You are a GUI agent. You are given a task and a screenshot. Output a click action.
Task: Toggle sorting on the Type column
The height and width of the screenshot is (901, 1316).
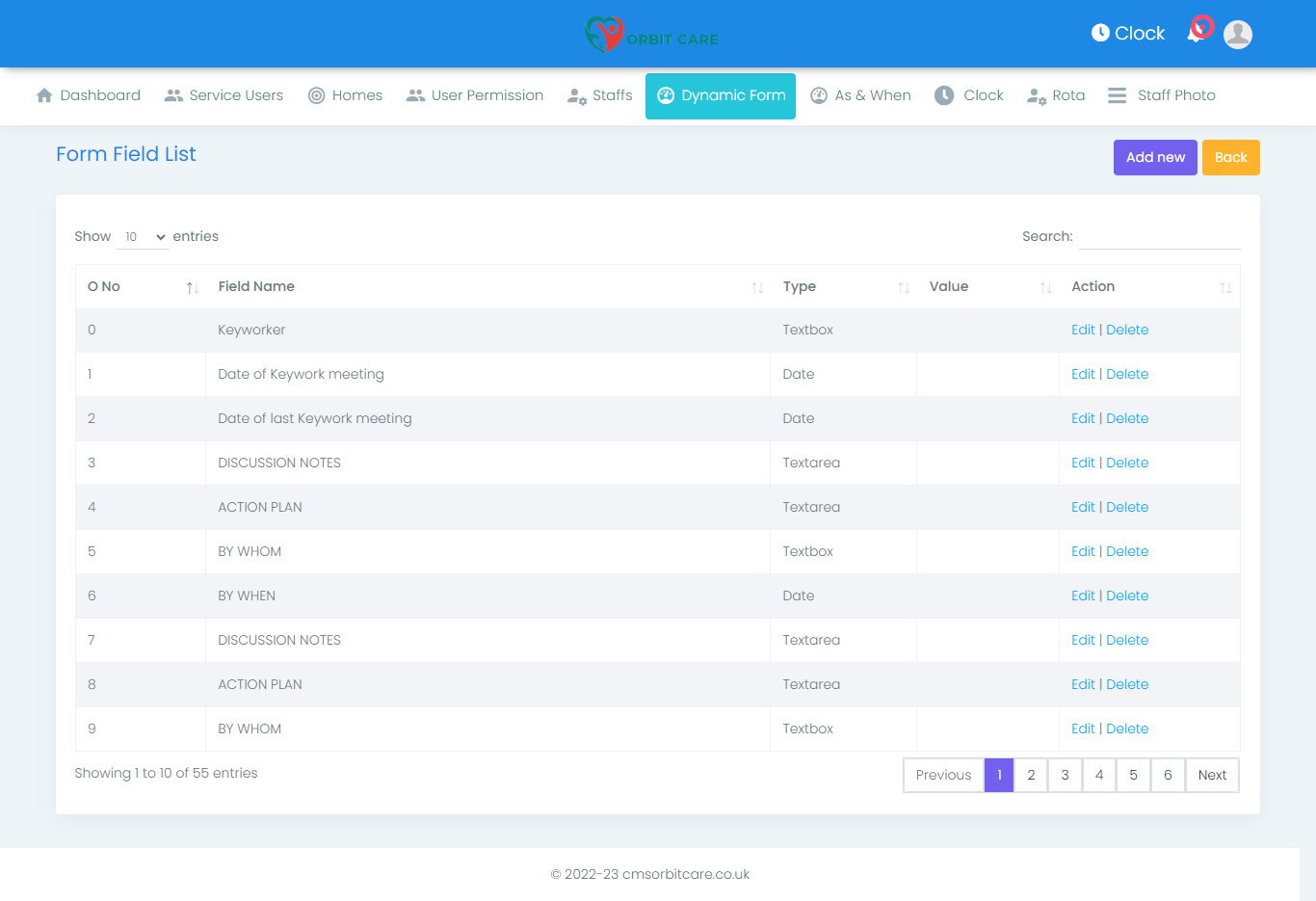point(903,286)
